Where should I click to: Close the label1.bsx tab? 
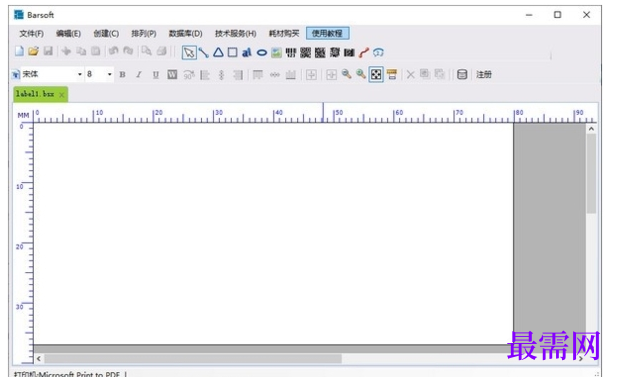coord(62,95)
